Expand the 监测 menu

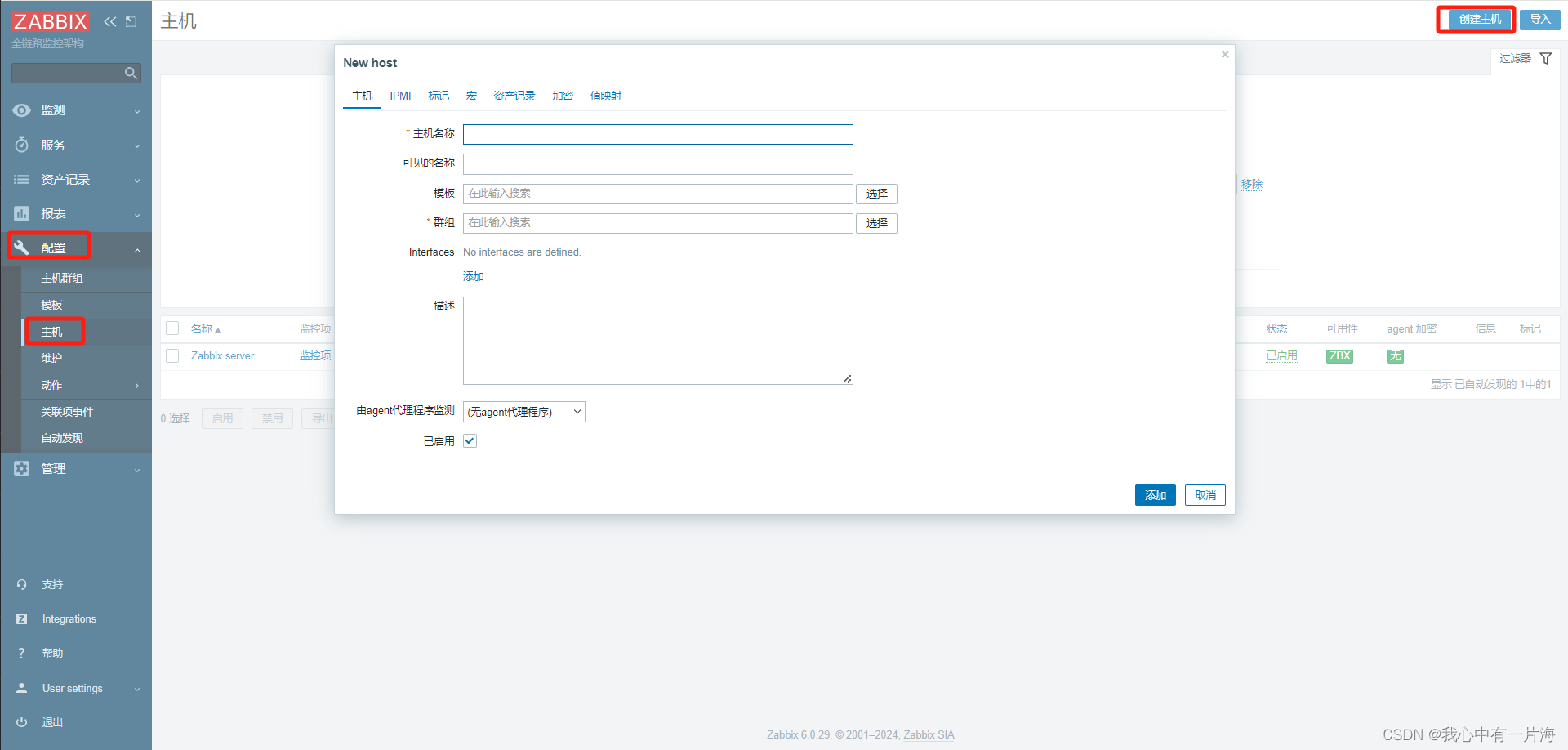point(137,111)
